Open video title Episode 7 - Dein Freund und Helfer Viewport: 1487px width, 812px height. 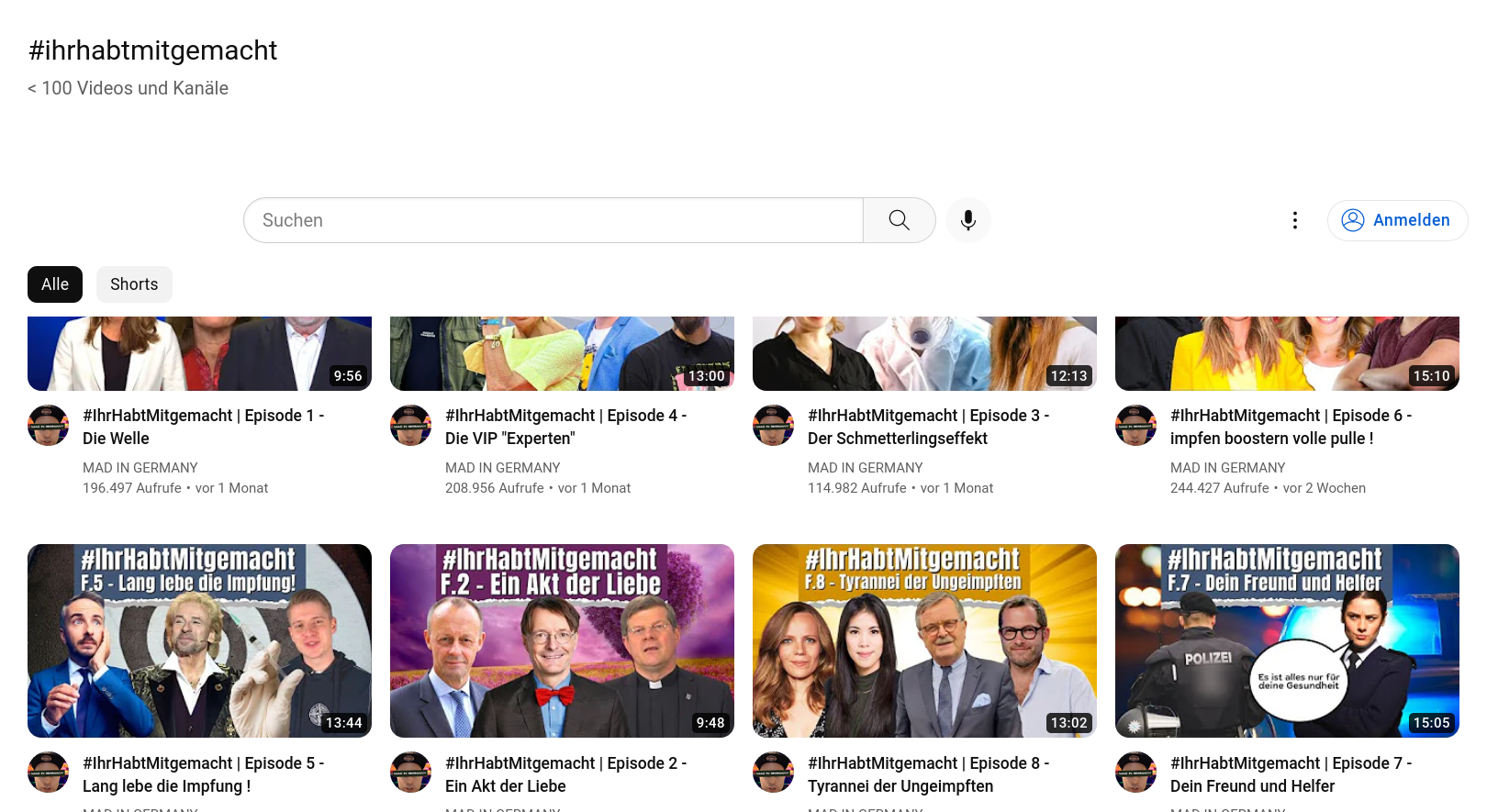[1291, 774]
